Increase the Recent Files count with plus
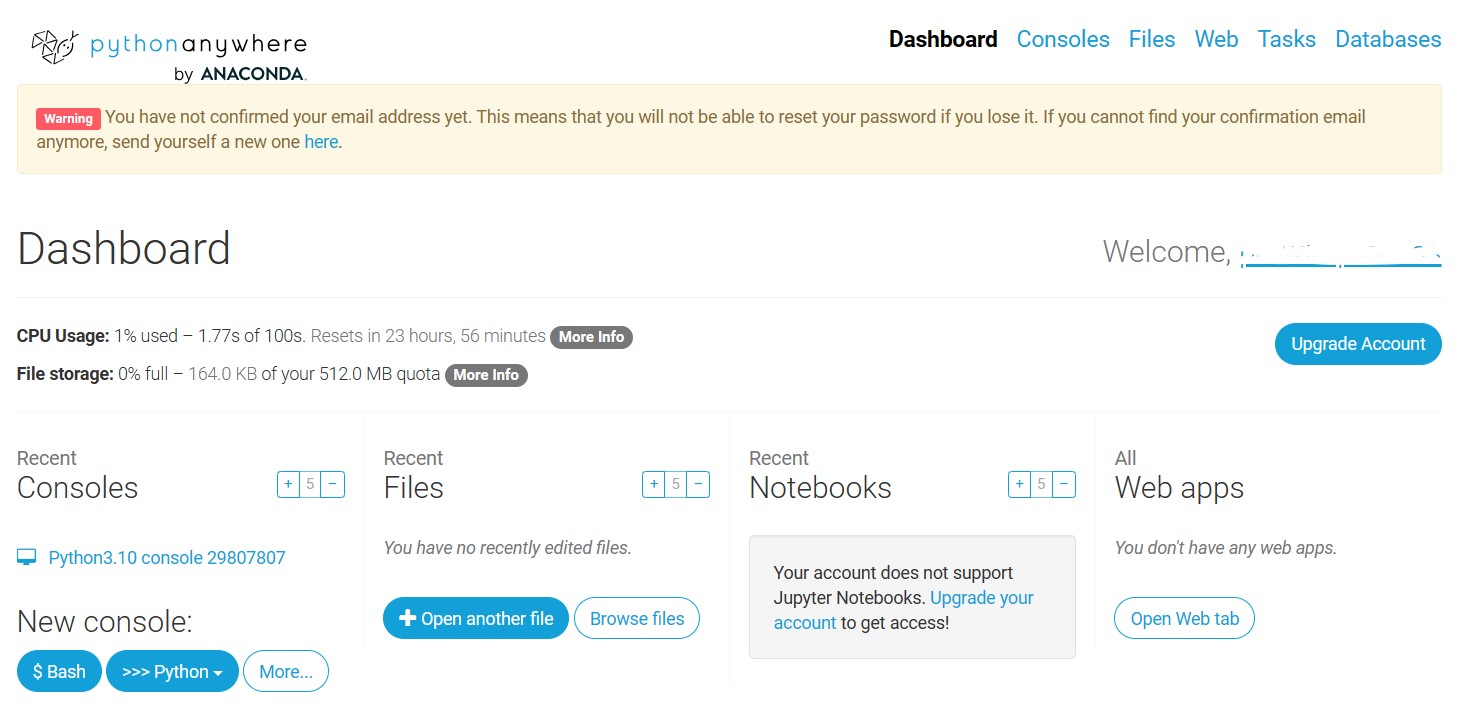1462x717 pixels. click(654, 485)
